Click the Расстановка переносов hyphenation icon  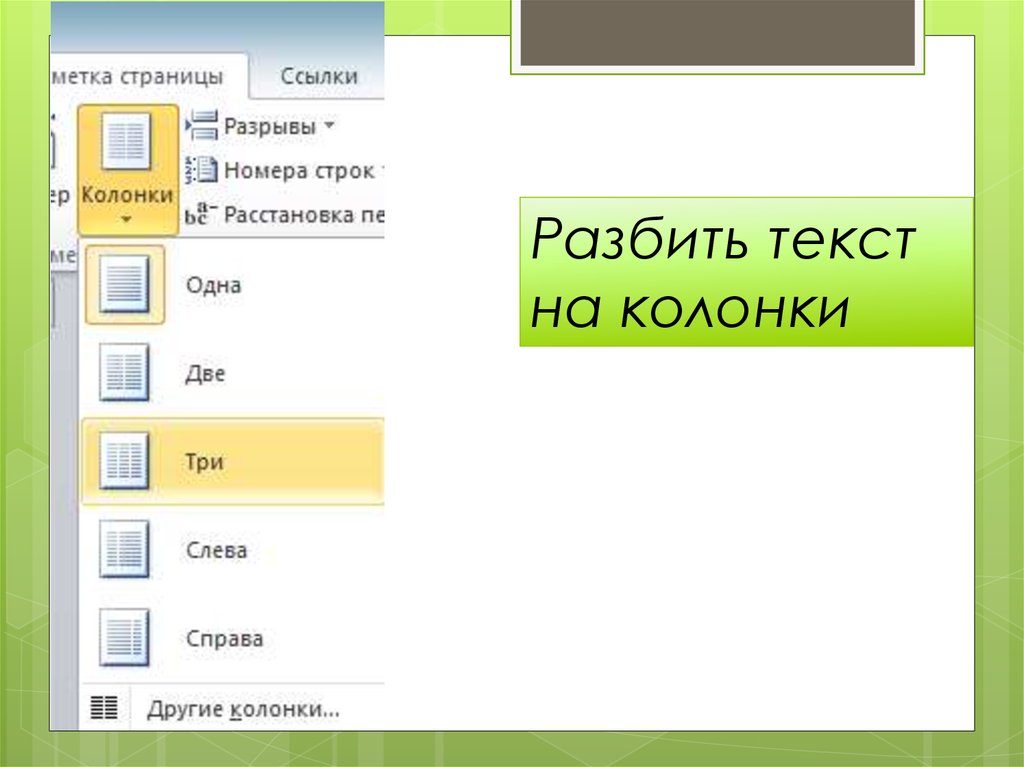coord(201,214)
